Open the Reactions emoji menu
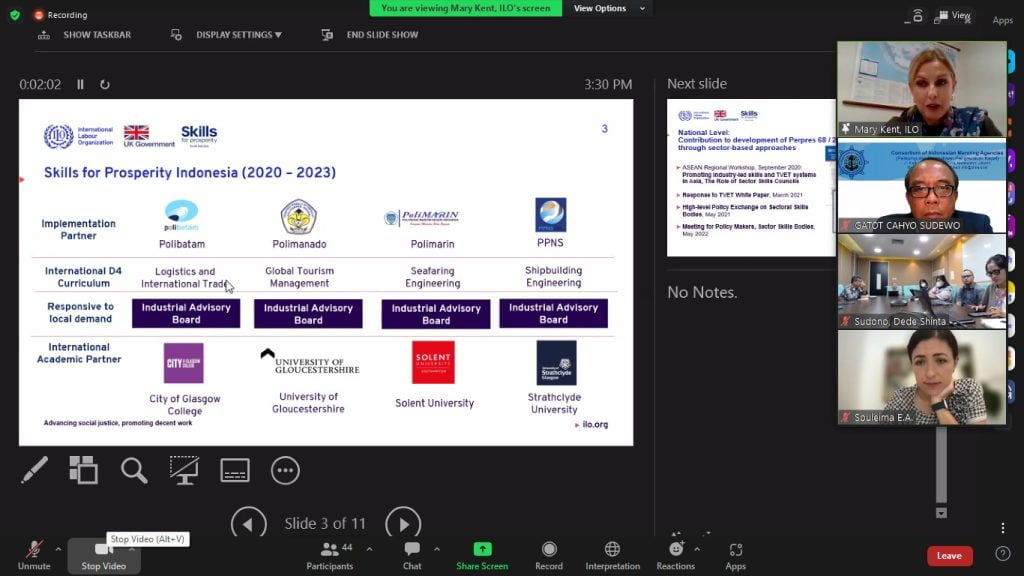The height and width of the screenshot is (576, 1024). (x=675, y=556)
